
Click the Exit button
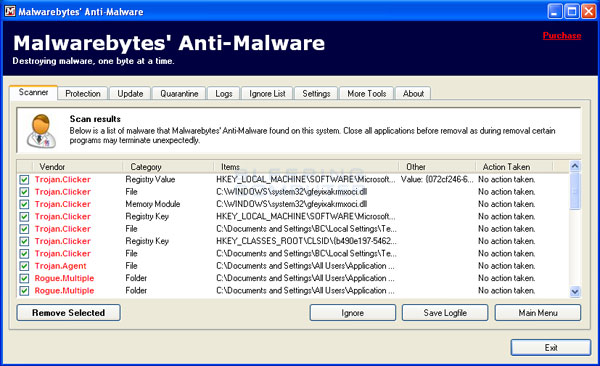coord(551,348)
